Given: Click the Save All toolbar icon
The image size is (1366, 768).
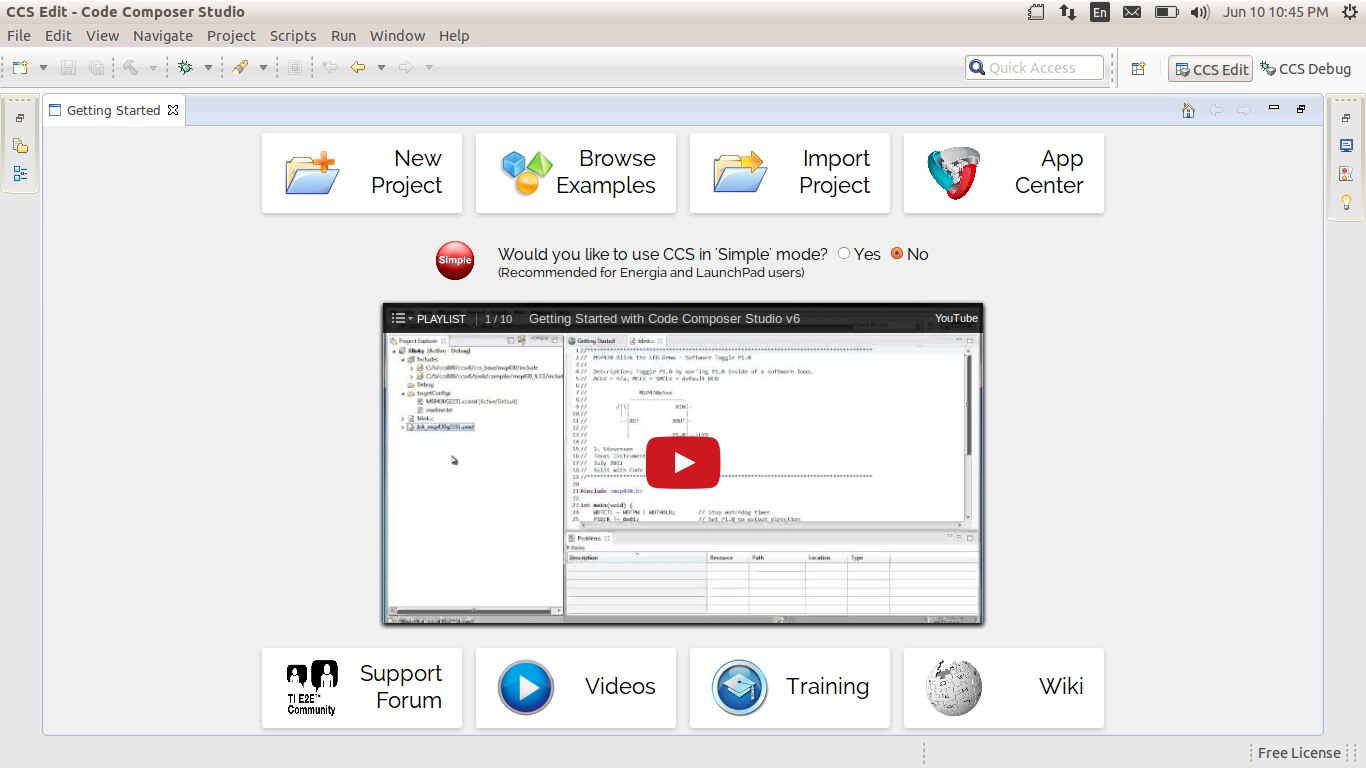Looking at the screenshot, I should (96, 68).
